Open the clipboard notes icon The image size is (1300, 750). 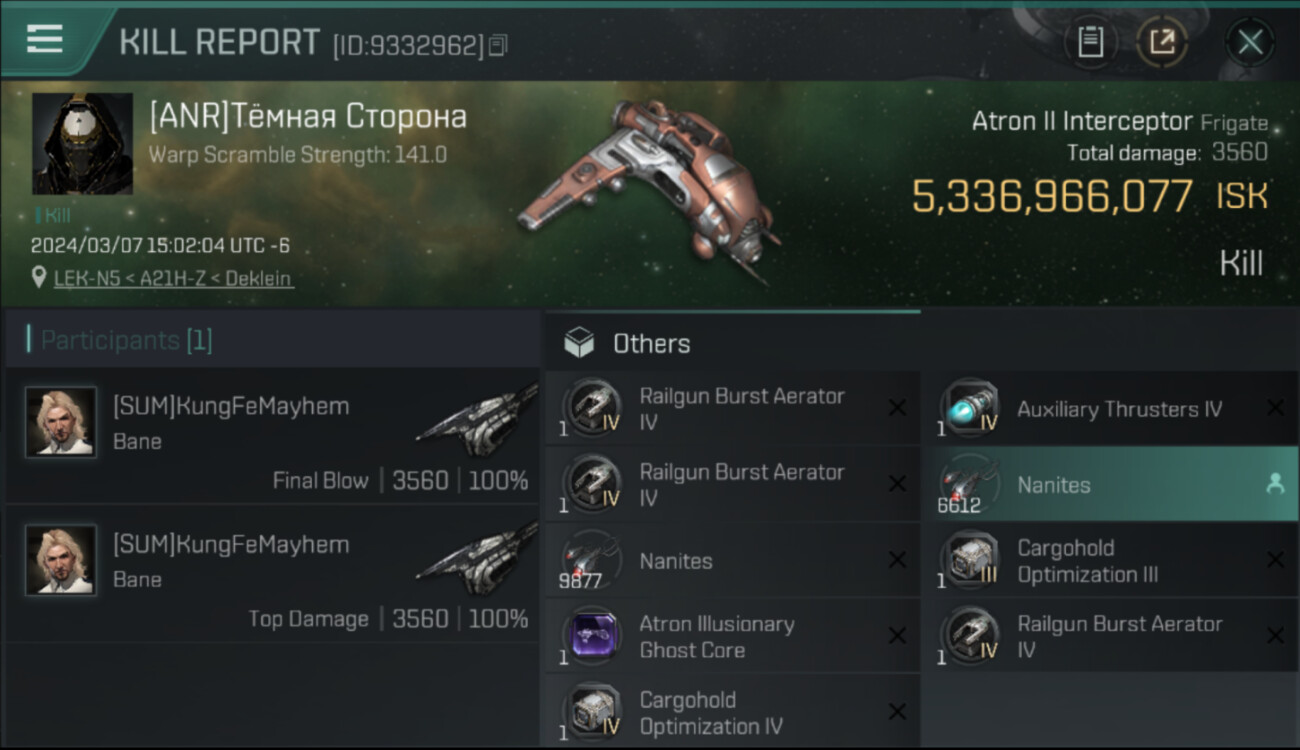[1090, 42]
